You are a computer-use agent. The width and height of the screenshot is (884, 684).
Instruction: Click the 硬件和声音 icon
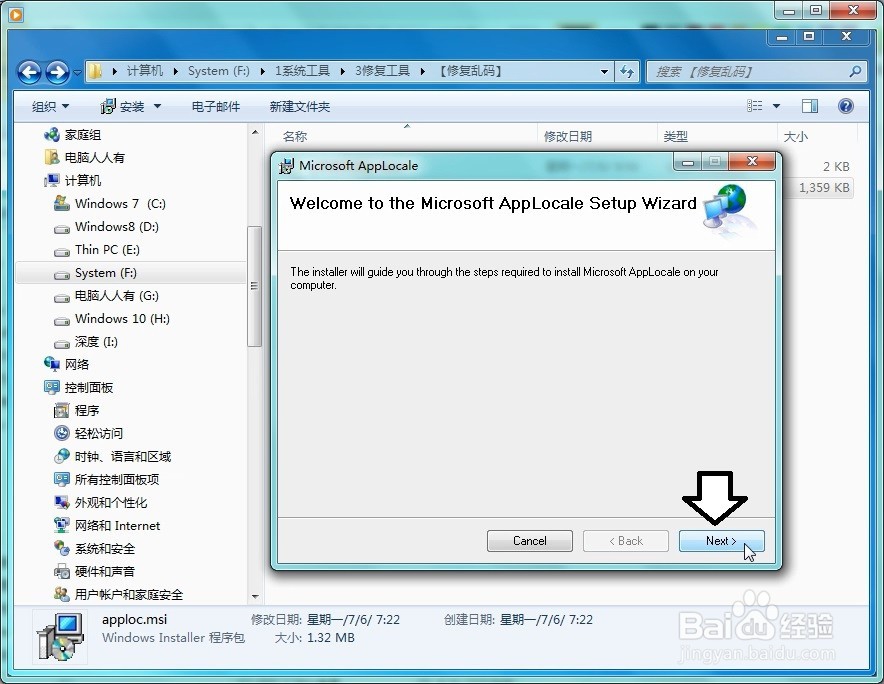click(61, 571)
